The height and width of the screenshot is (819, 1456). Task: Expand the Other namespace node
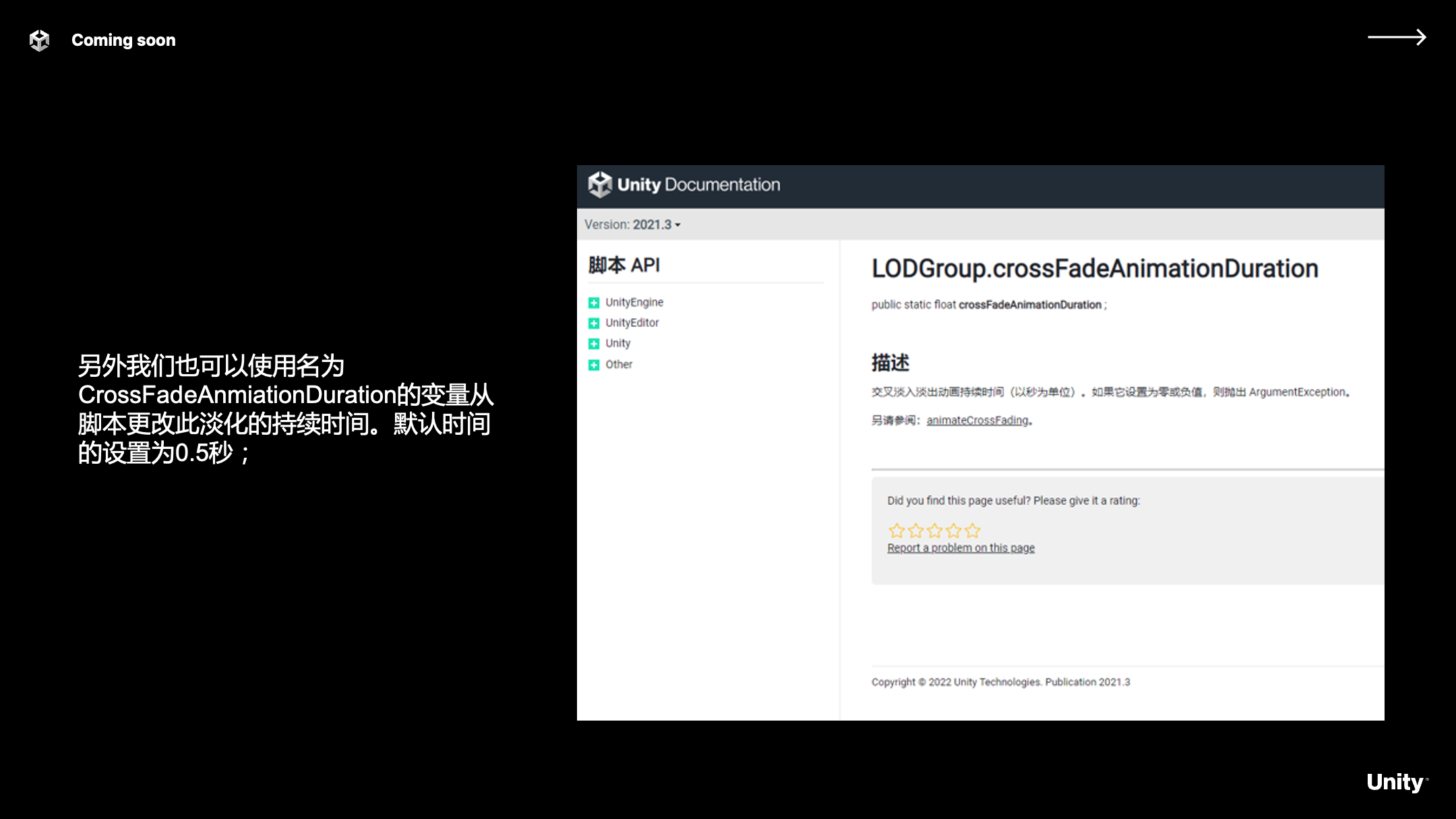[x=594, y=365]
